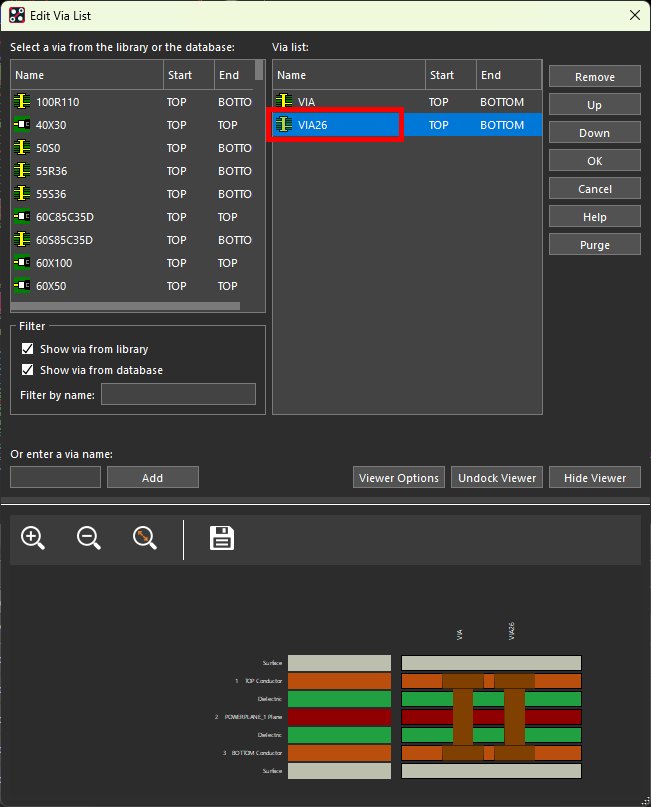
Task: Open Viewer Options
Action: click(x=398, y=478)
